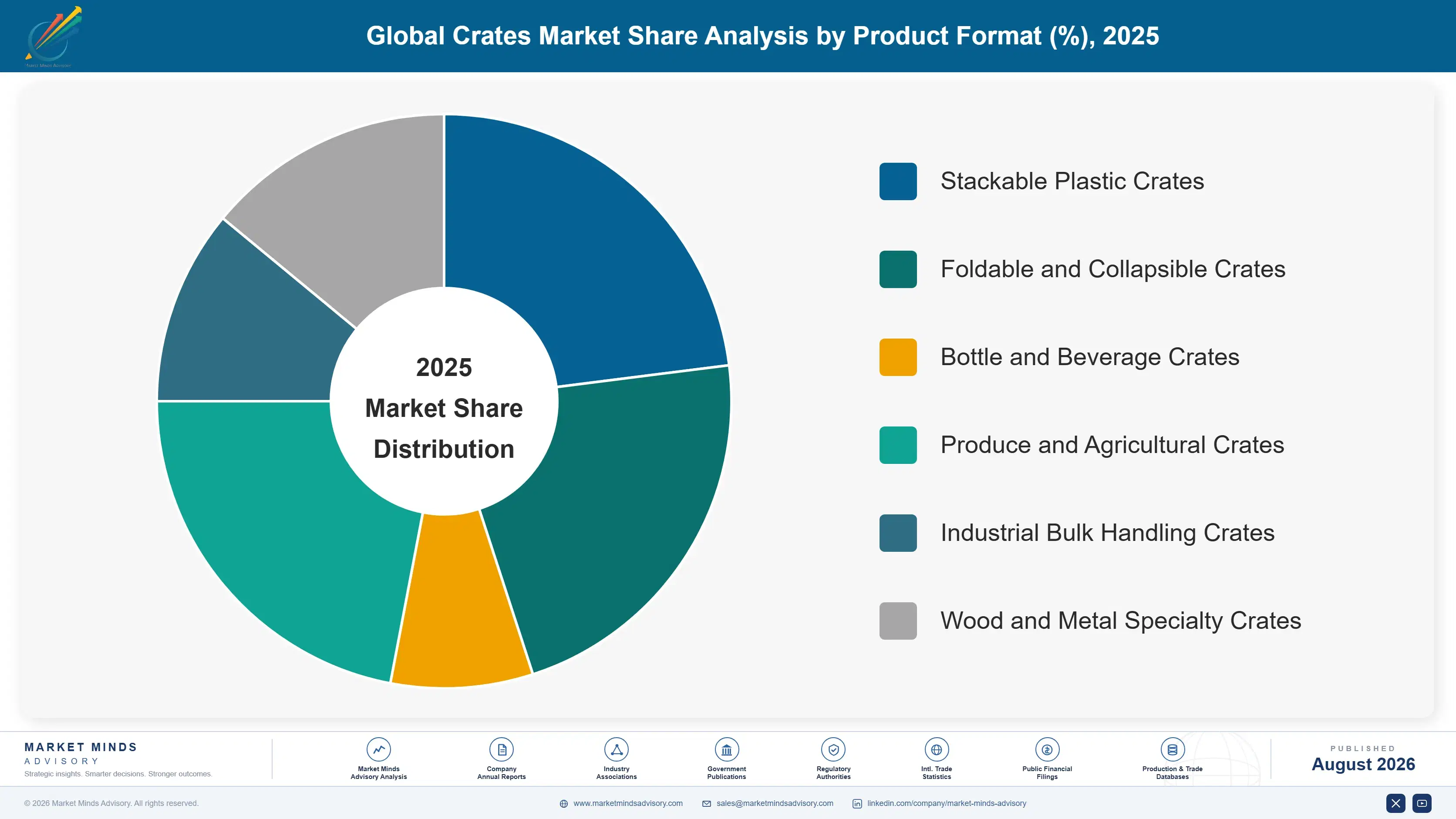1456x819 pixels.
Task: Click the envelope icon beside sales email
Action: pyautogui.click(x=707, y=804)
